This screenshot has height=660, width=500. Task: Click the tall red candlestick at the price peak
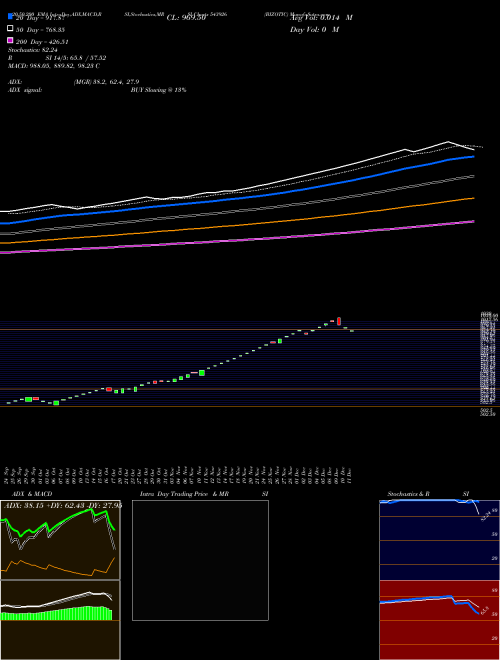point(339,322)
